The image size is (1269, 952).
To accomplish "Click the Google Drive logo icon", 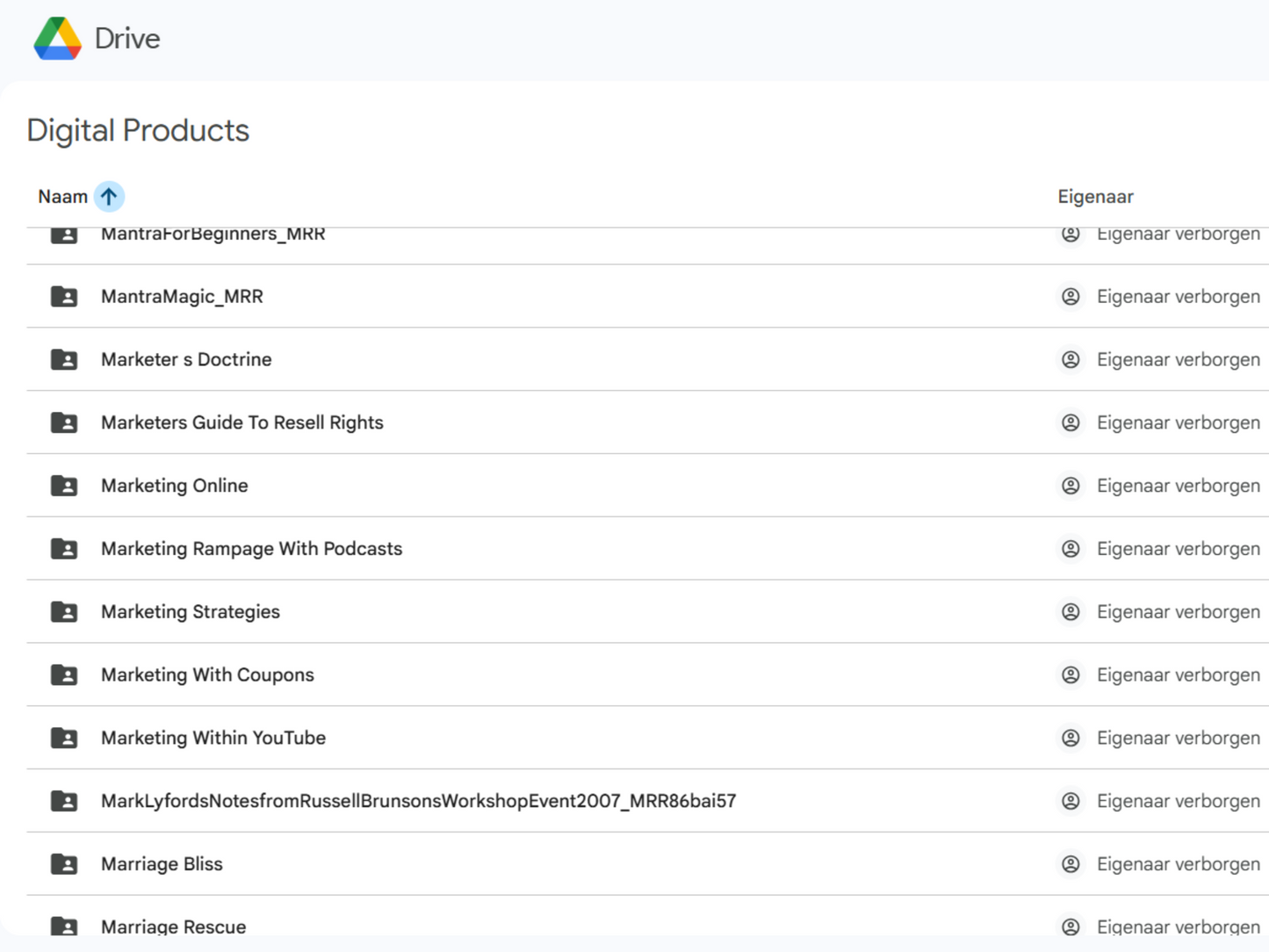I will pyautogui.click(x=57, y=39).
